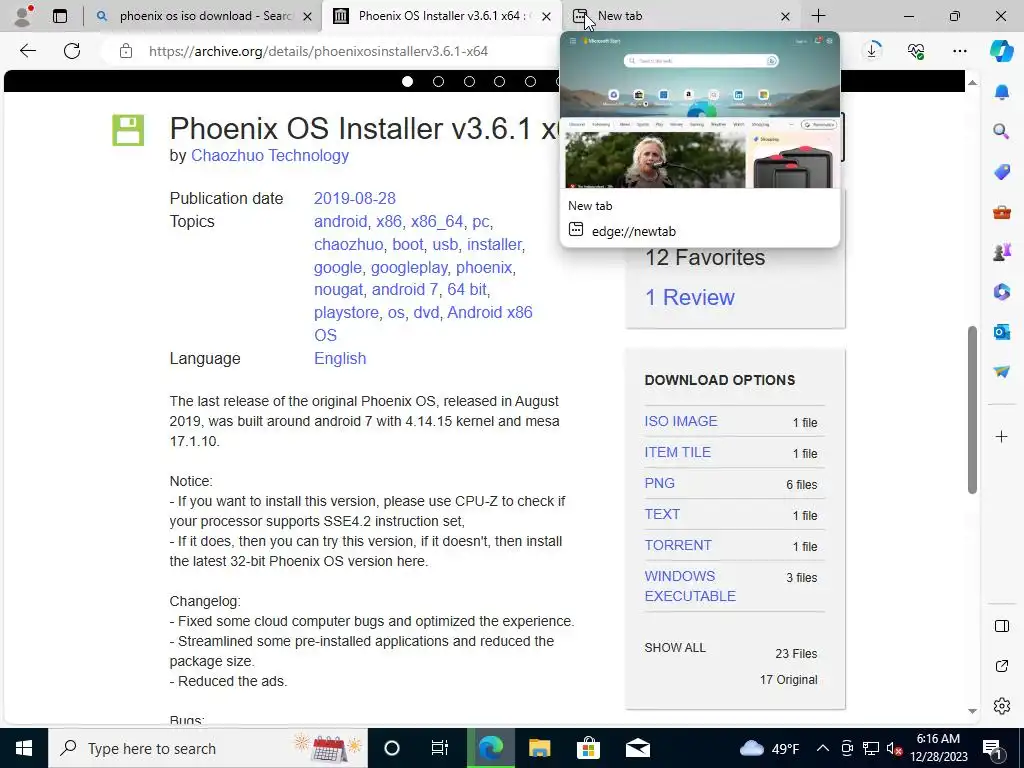The width and height of the screenshot is (1024, 768).
Task: Close the phoenix os iso download tab
Action: click(308, 16)
